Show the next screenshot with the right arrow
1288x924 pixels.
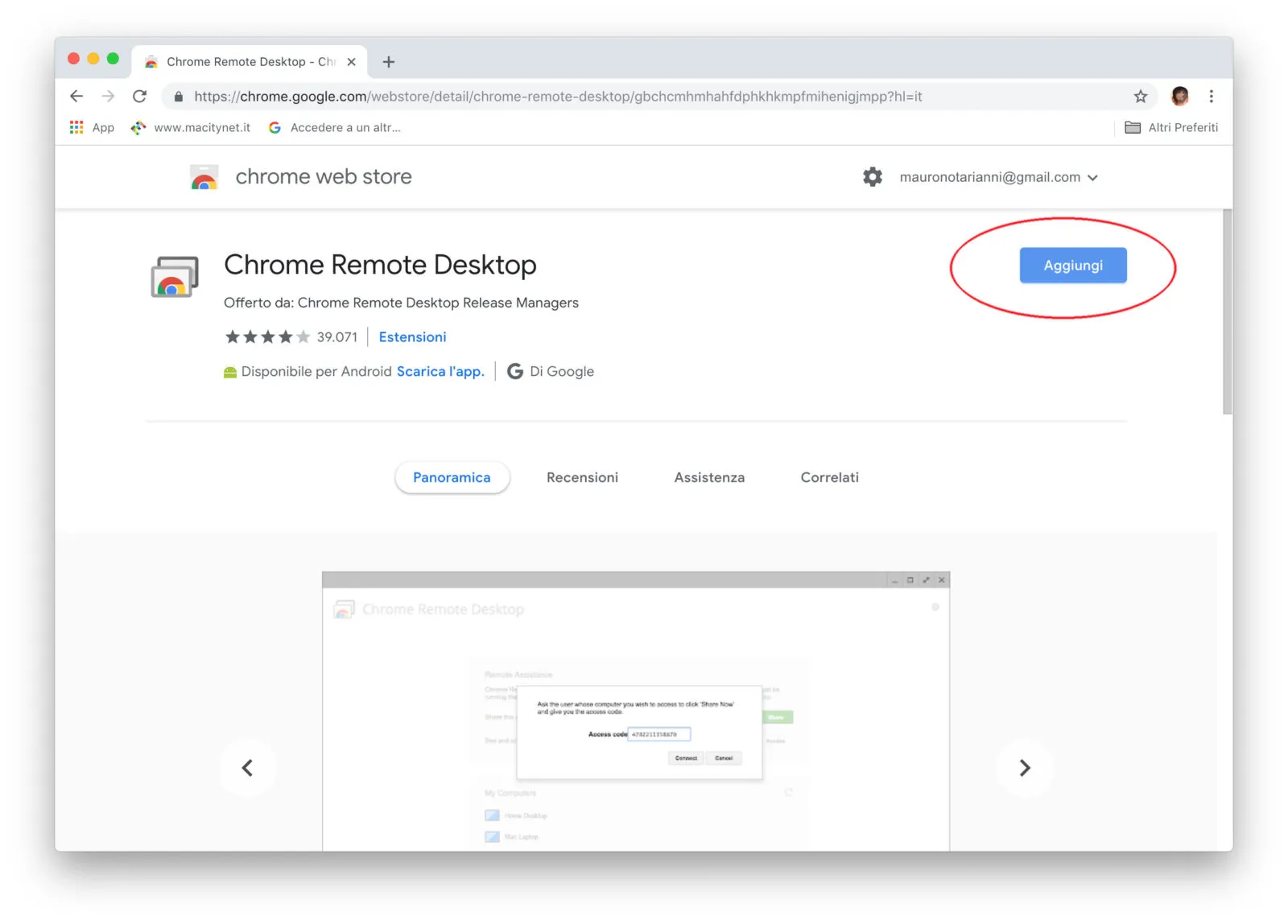pyautogui.click(x=1026, y=768)
